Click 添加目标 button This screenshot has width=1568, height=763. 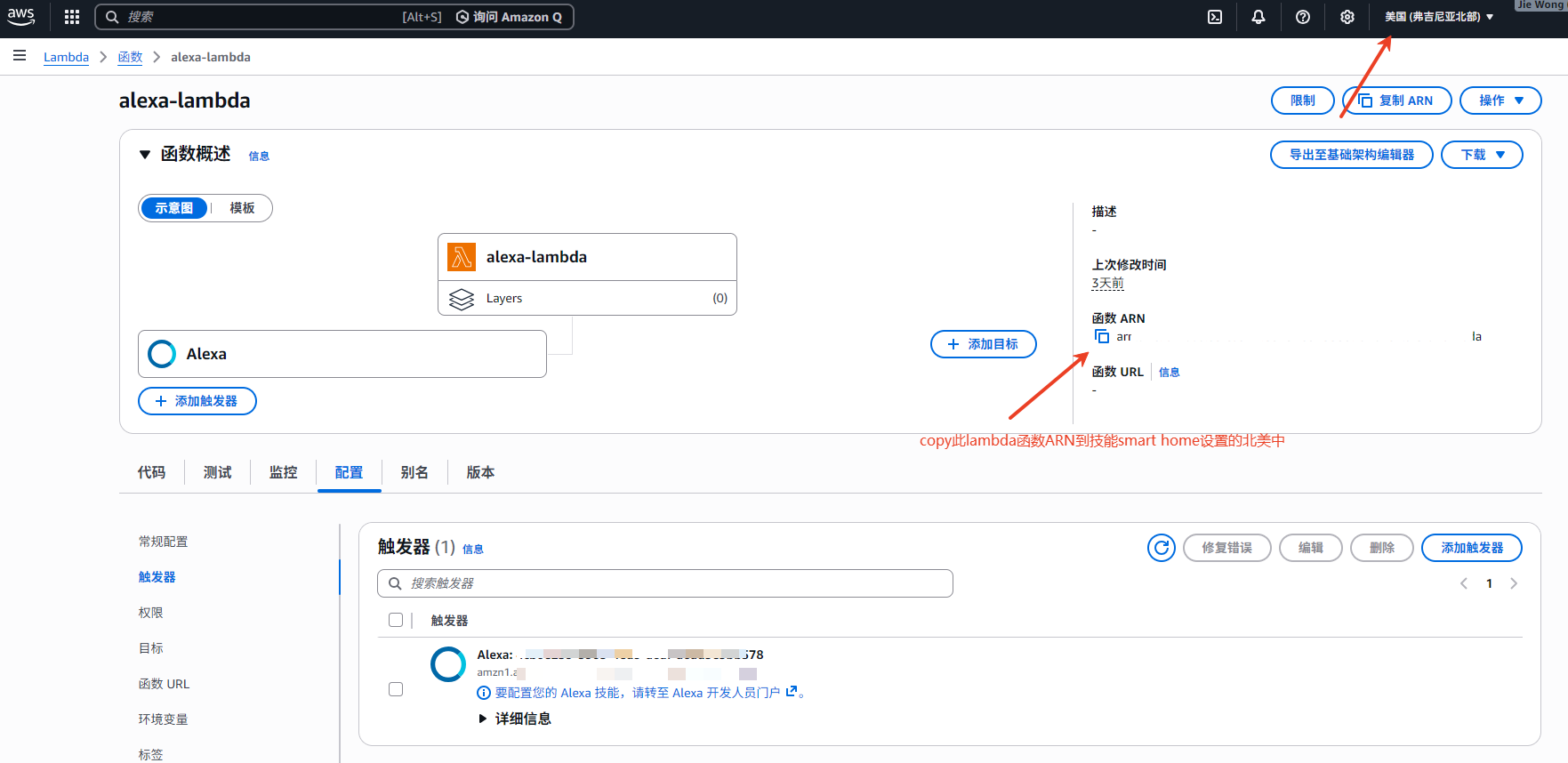[984, 344]
